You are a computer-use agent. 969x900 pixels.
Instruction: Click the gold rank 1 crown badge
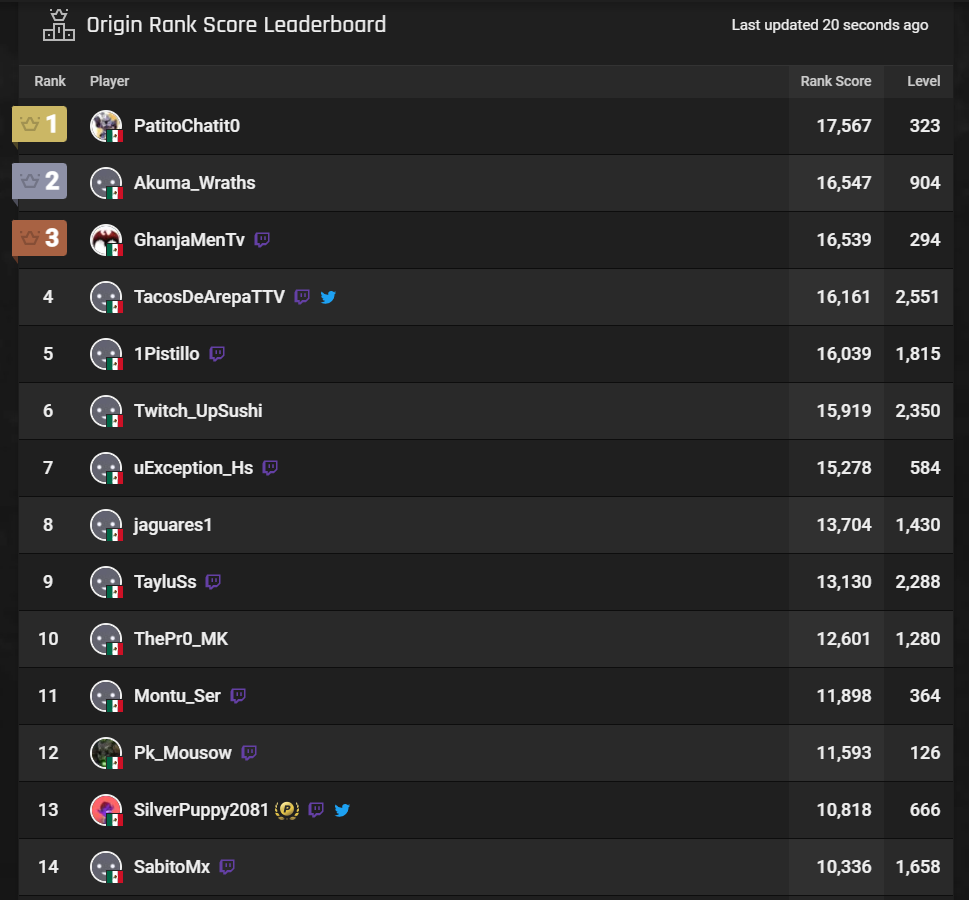pyautogui.click(x=39, y=125)
